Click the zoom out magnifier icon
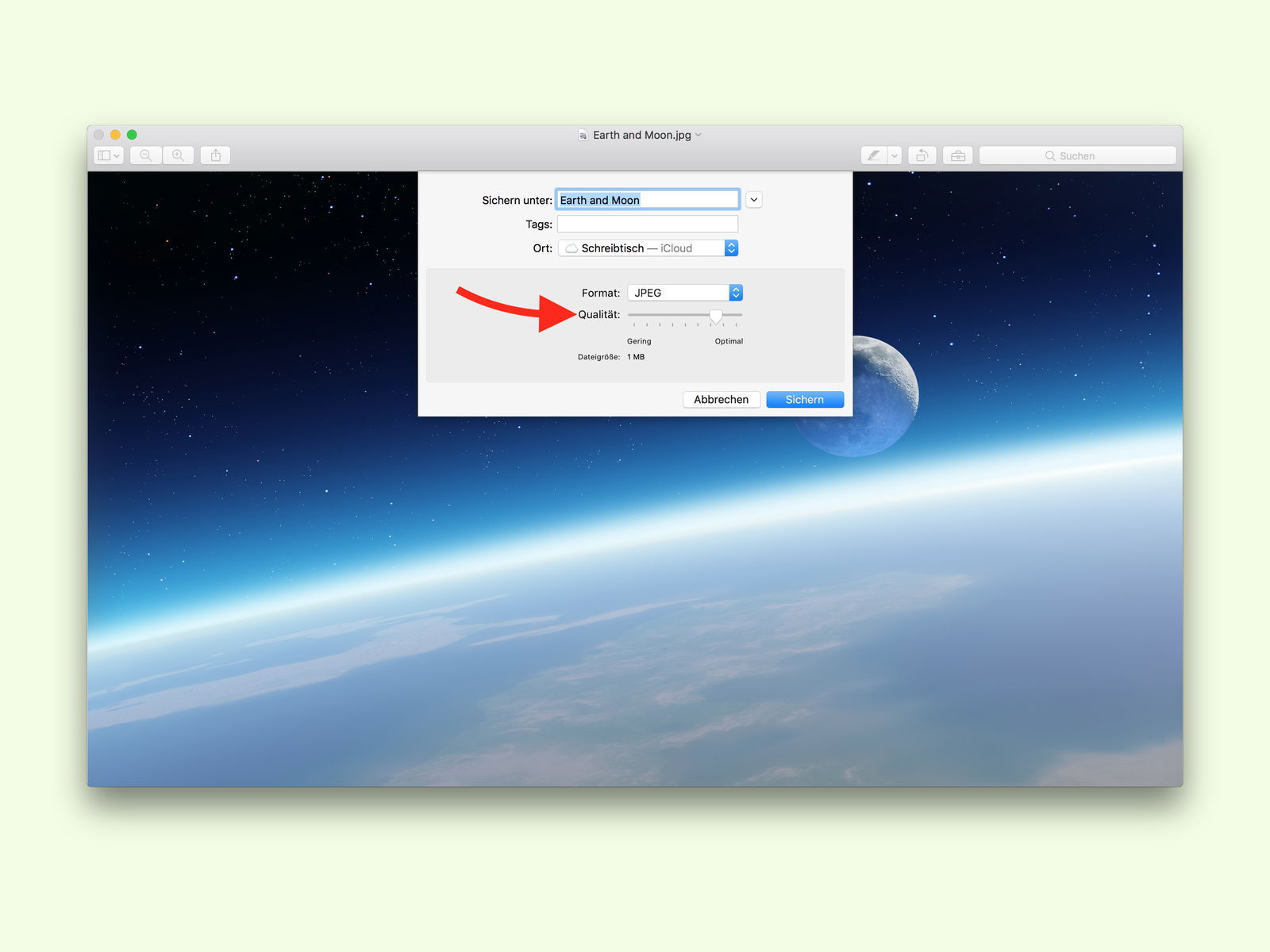The image size is (1270, 952). pyautogui.click(x=146, y=155)
